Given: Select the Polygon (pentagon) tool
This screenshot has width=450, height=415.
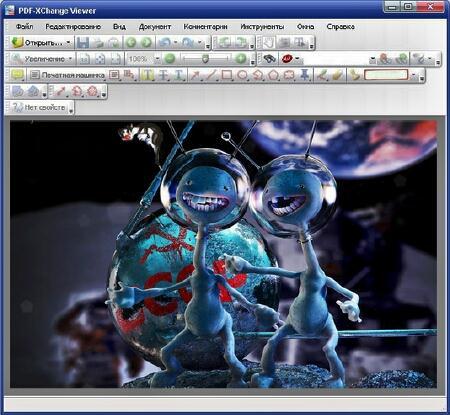Looking at the screenshot, I should click(x=273, y=75).
